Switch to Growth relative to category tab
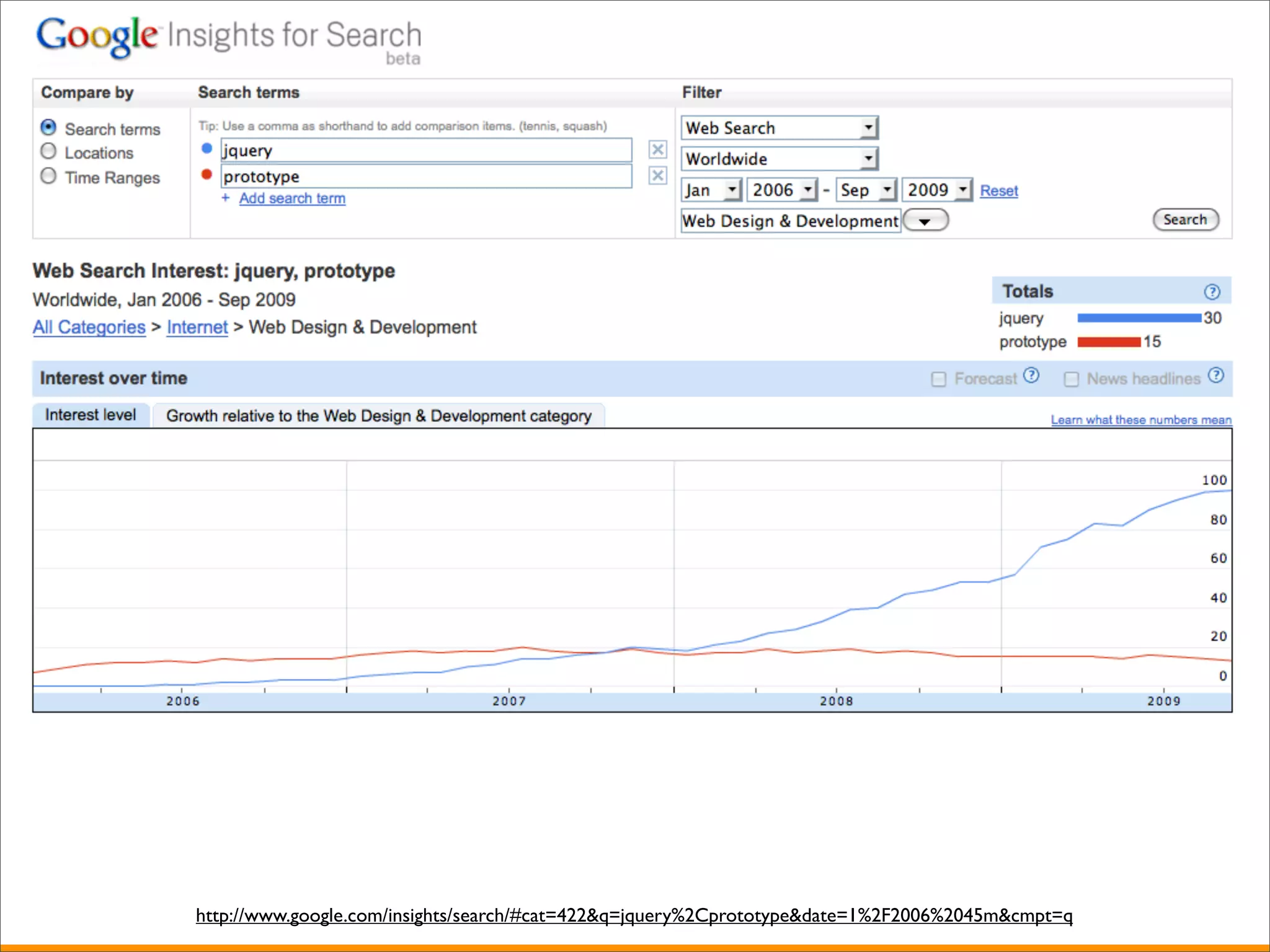Image resolution: width=1270 pixels, height=952 pixels. [x=379, y=415]
